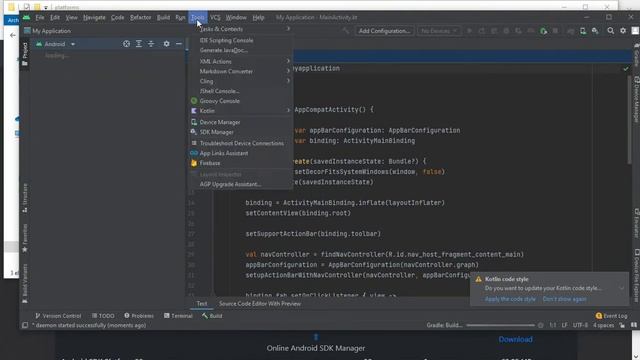Switch to Source Code Editor With Preview tab

point(260,304)
